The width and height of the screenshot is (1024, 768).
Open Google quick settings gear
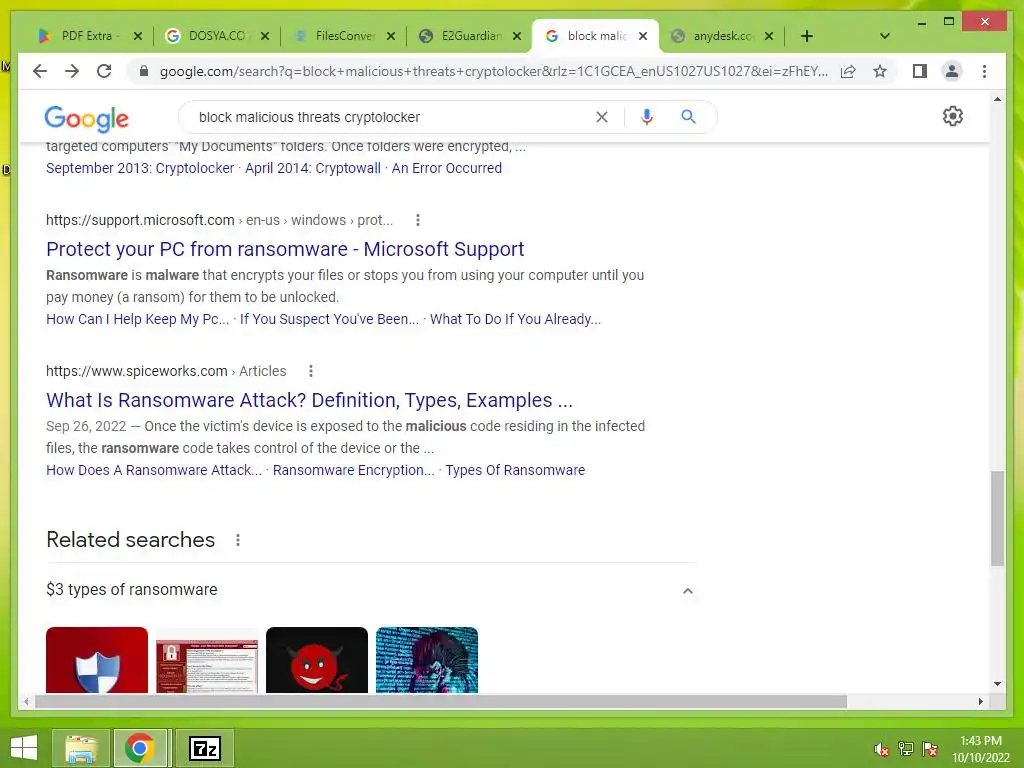point(952,116)
